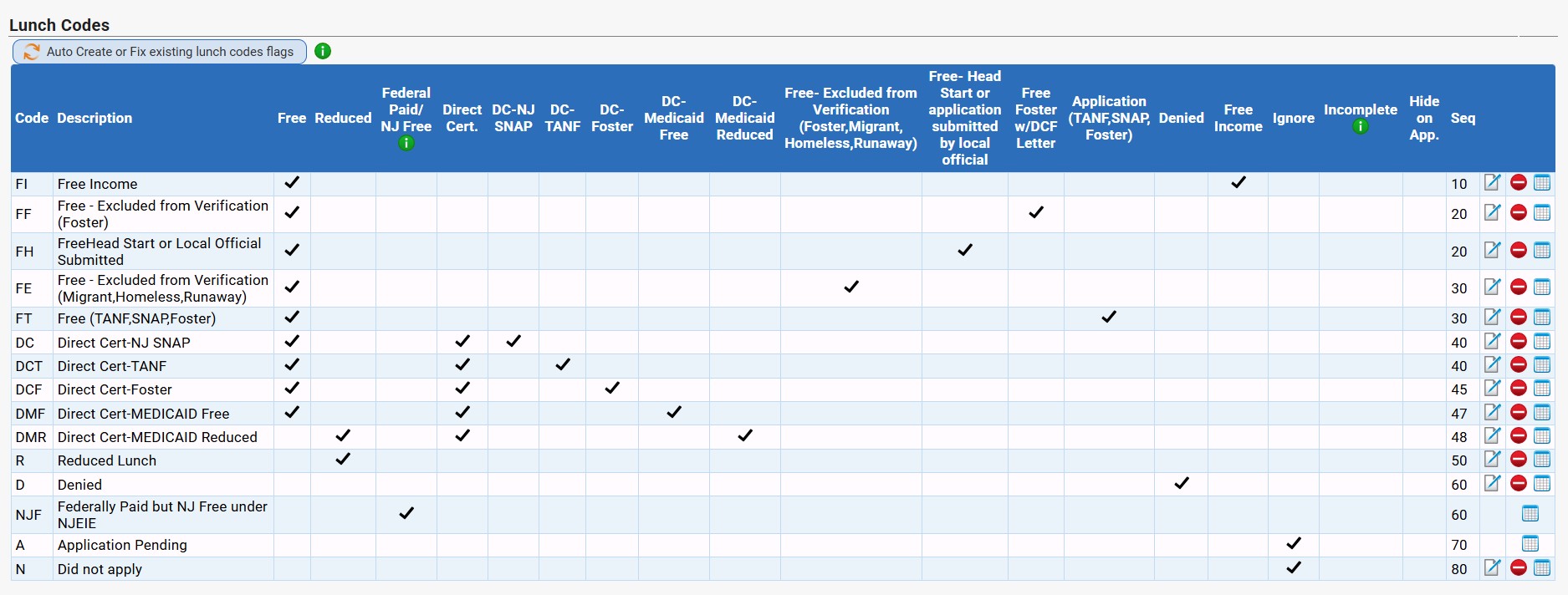Edit the FT lunch code row
1568x595 pixels.
click(1492, 318)
